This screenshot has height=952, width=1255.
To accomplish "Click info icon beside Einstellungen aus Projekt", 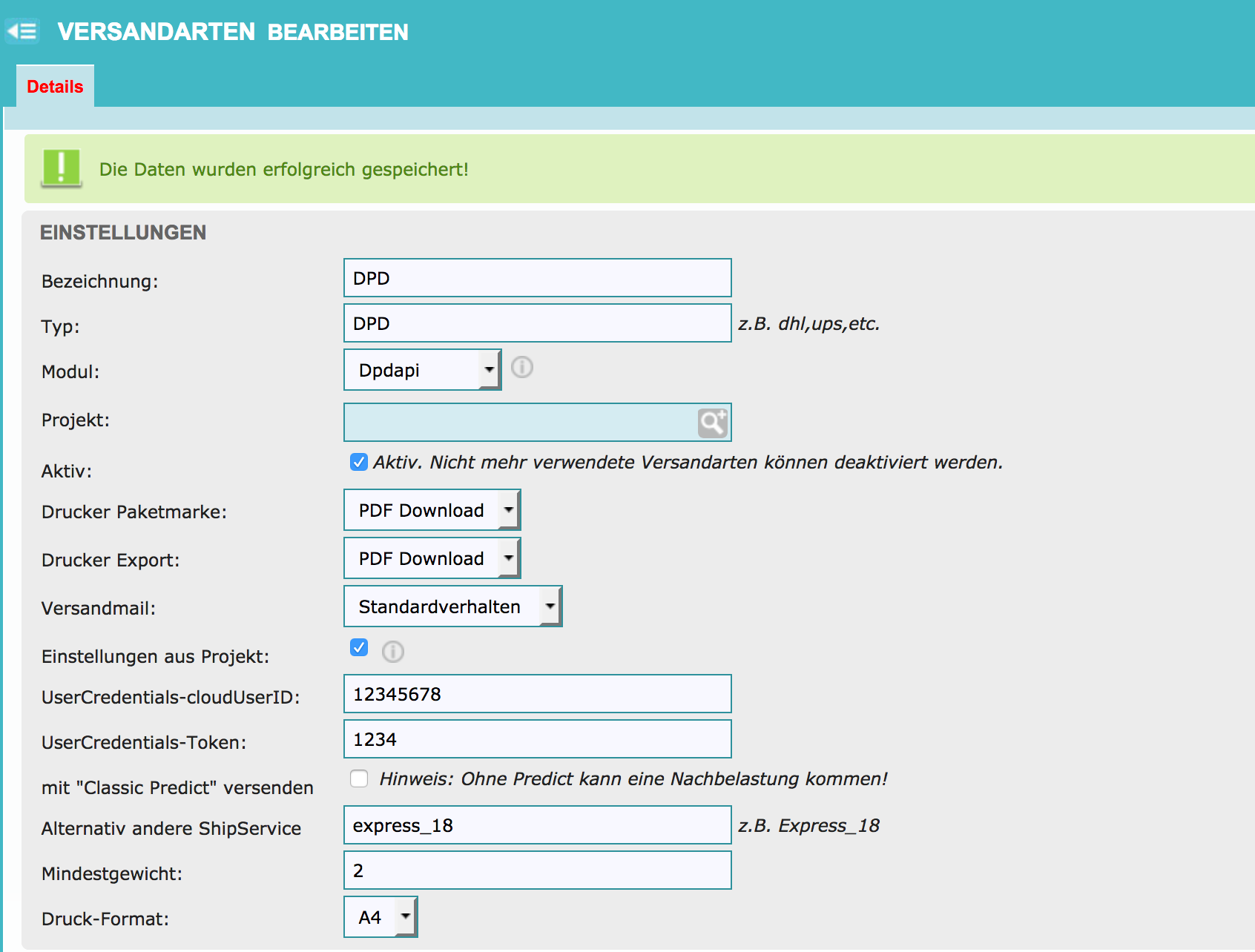I will click(392, 652).
